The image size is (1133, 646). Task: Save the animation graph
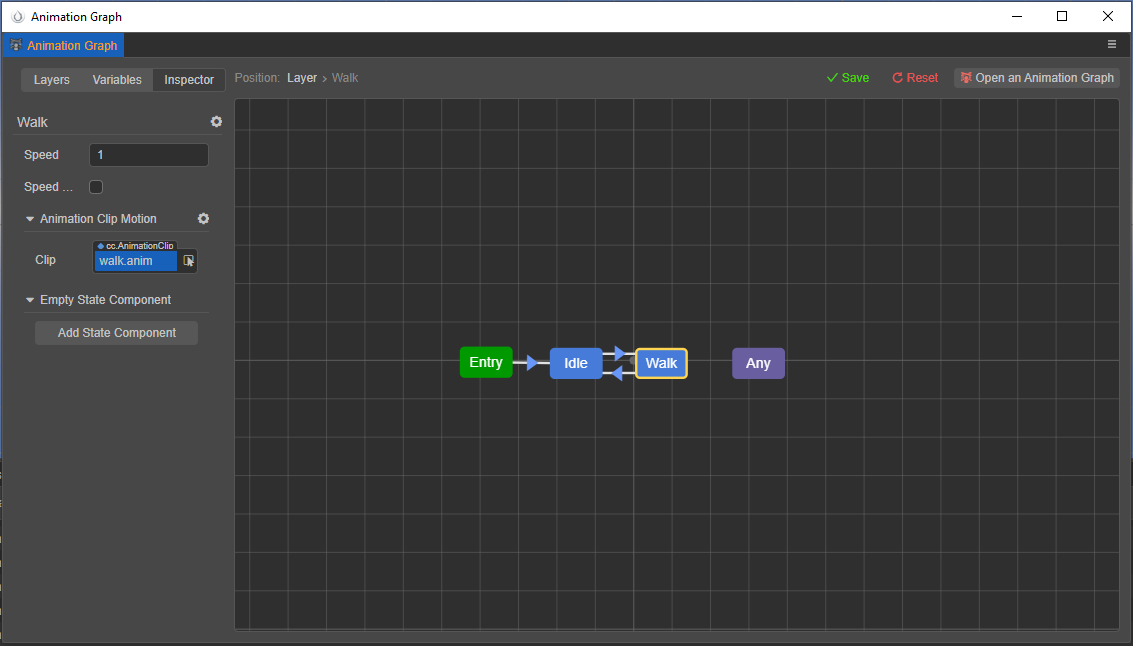pos(847,78)
